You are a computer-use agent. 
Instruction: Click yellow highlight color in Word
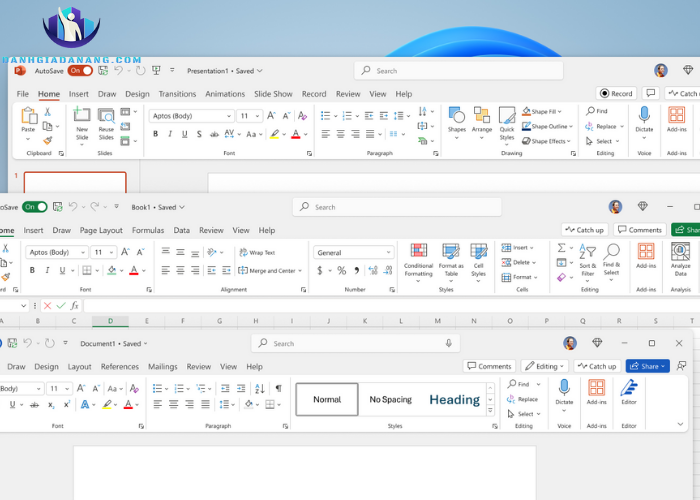(x=107, y=404)
